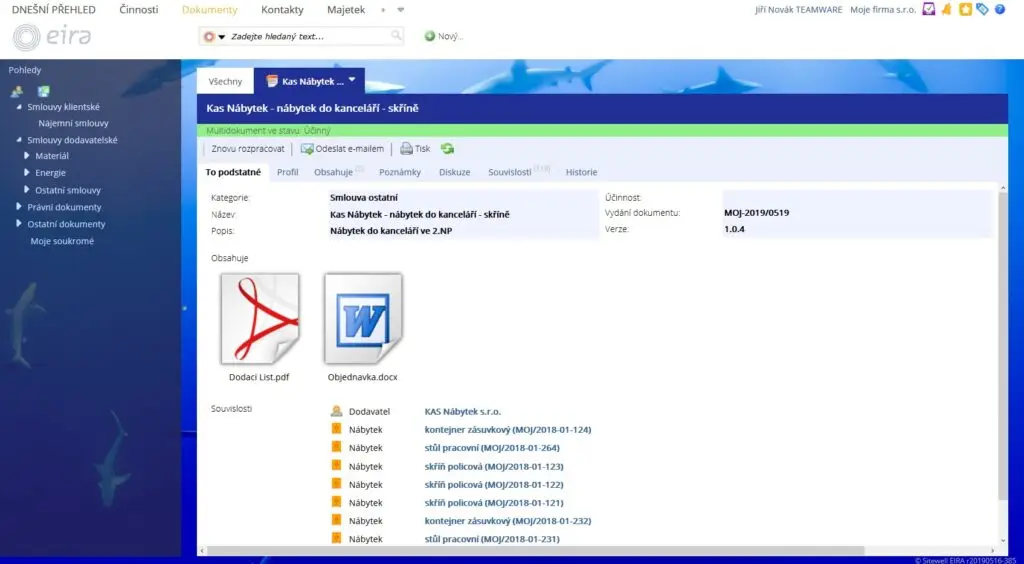
Task: Expand the Právní dokumenty folder
Action: click(x=19, y=207)
